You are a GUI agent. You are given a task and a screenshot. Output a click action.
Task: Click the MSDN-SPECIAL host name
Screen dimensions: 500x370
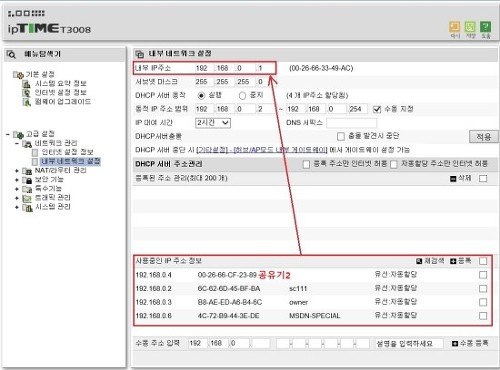(315, 316)
